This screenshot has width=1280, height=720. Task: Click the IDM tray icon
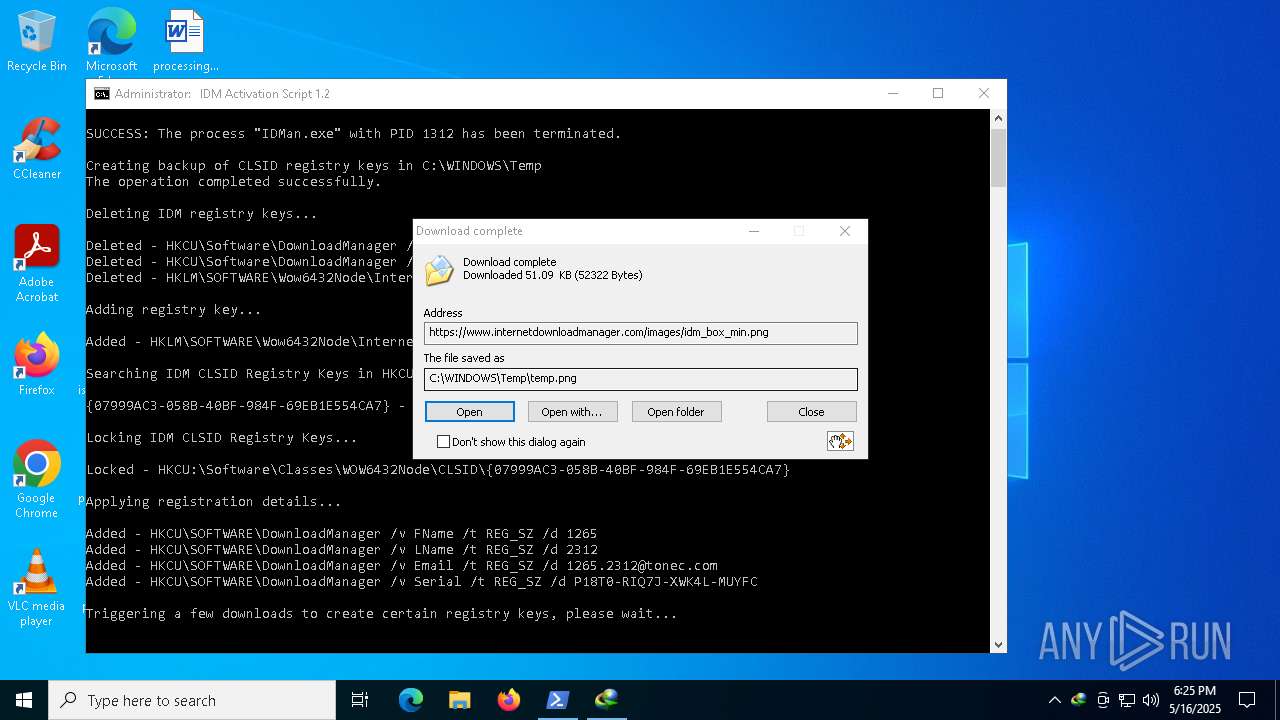click(x=1078, y=700)
